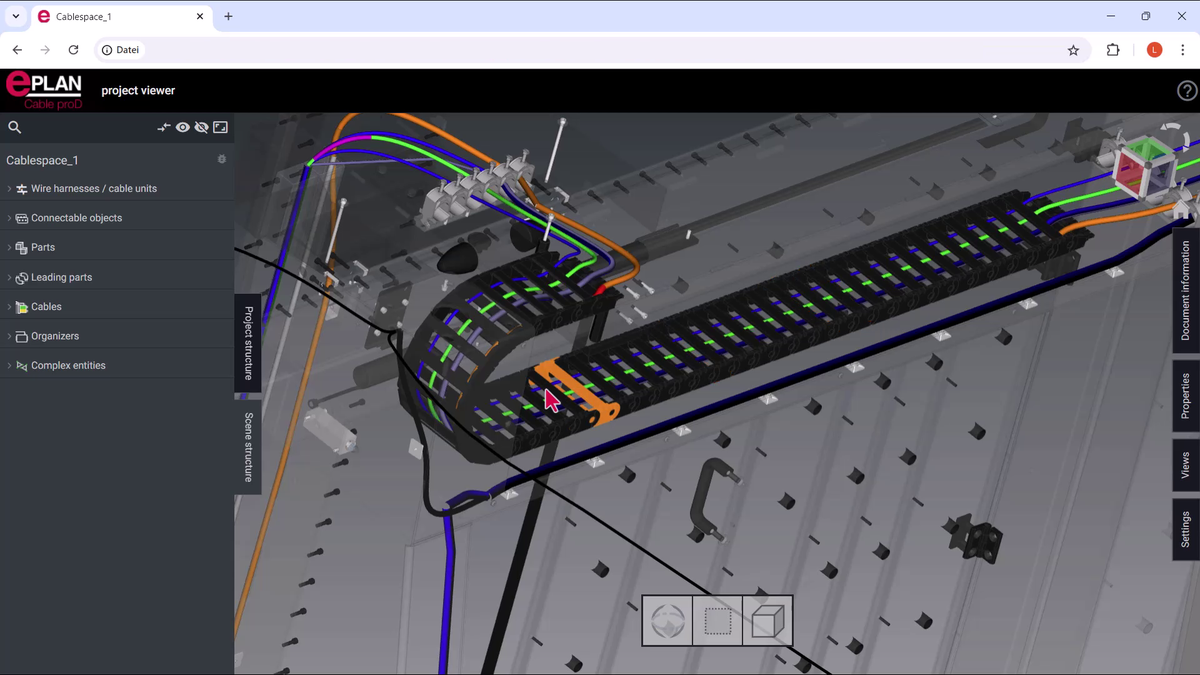The width and height of the screenshot is (1200, 675).
Task: Click the collapse-arrows icon in the tree toolbar
Action: 164,127
